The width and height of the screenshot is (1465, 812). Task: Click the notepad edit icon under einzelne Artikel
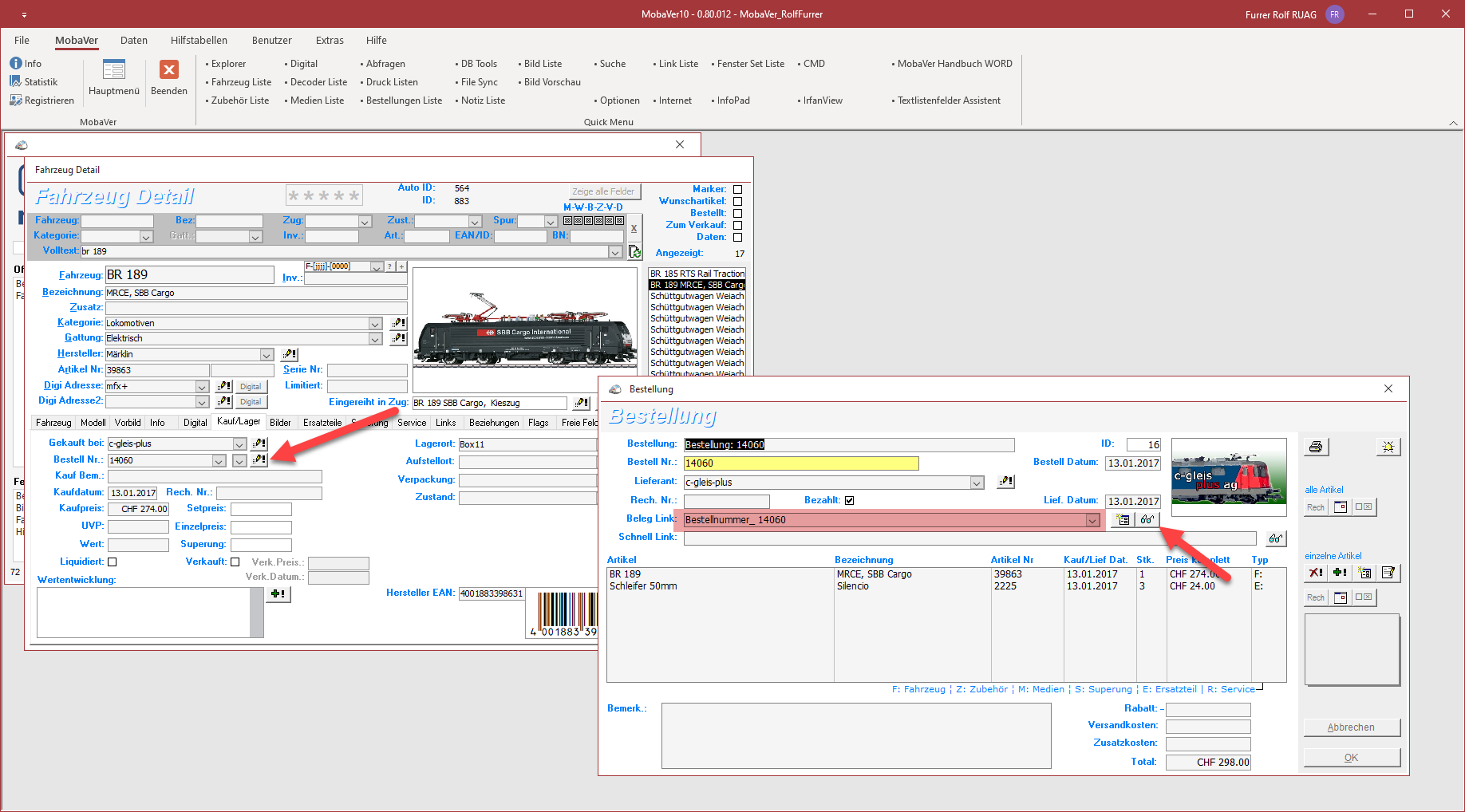coord(1388,573)
